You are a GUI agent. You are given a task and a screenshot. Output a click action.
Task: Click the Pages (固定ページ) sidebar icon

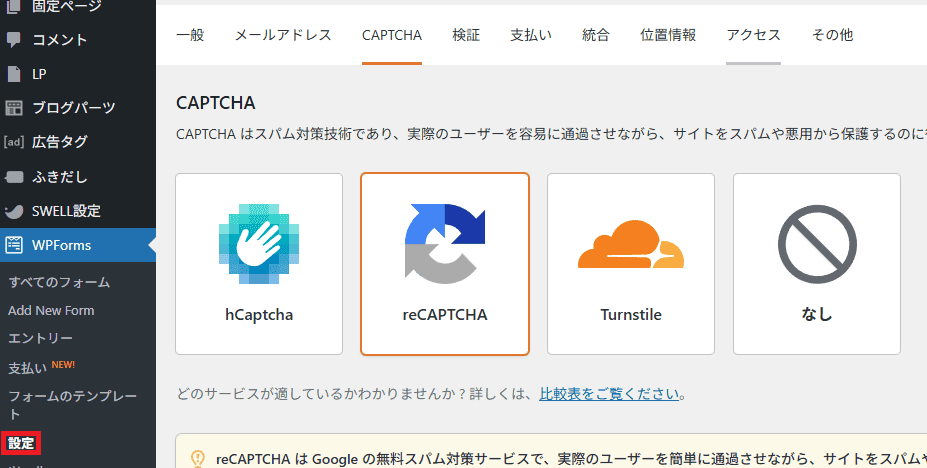[x=14, y=6]
